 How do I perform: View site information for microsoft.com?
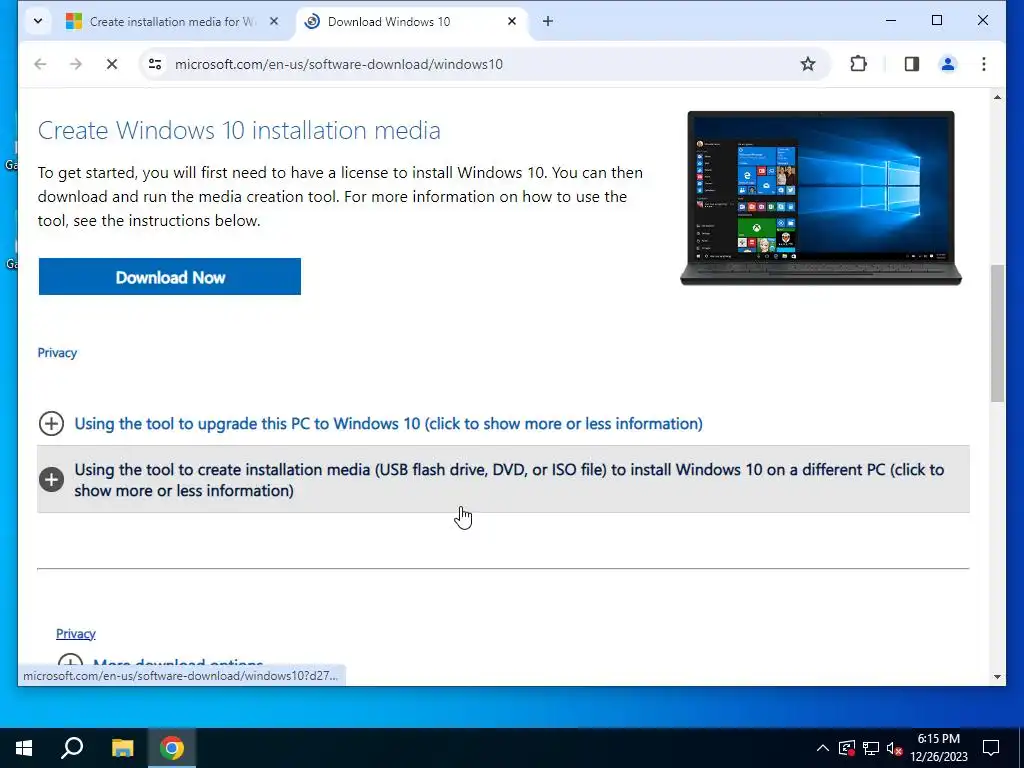coord(155,64)
